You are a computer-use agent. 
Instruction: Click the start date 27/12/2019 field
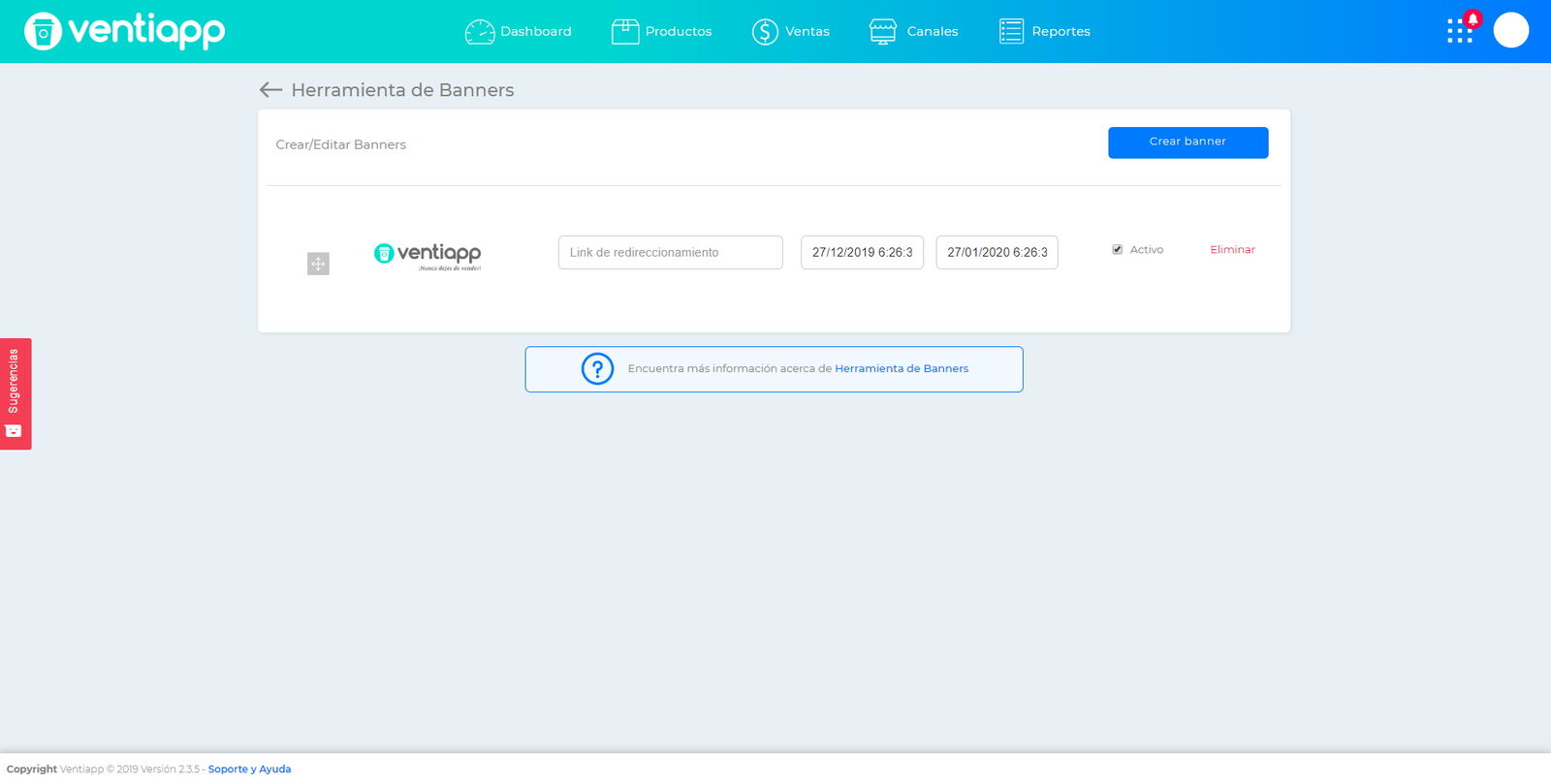[862, 253]
